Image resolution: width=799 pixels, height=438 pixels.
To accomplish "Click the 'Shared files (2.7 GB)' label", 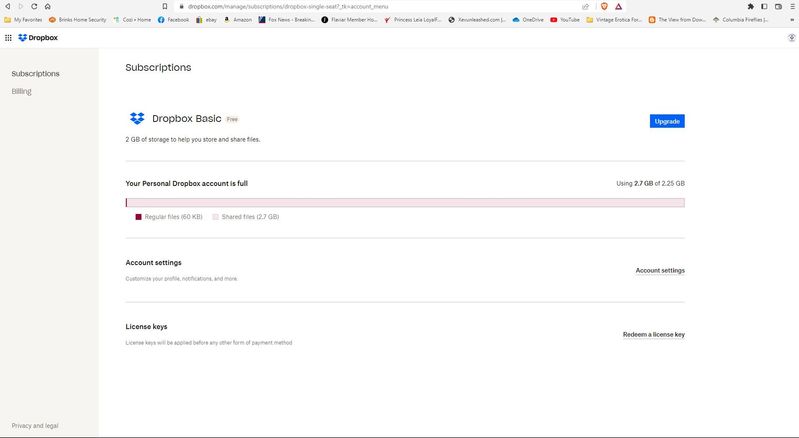I will click(x=250, y=217).
